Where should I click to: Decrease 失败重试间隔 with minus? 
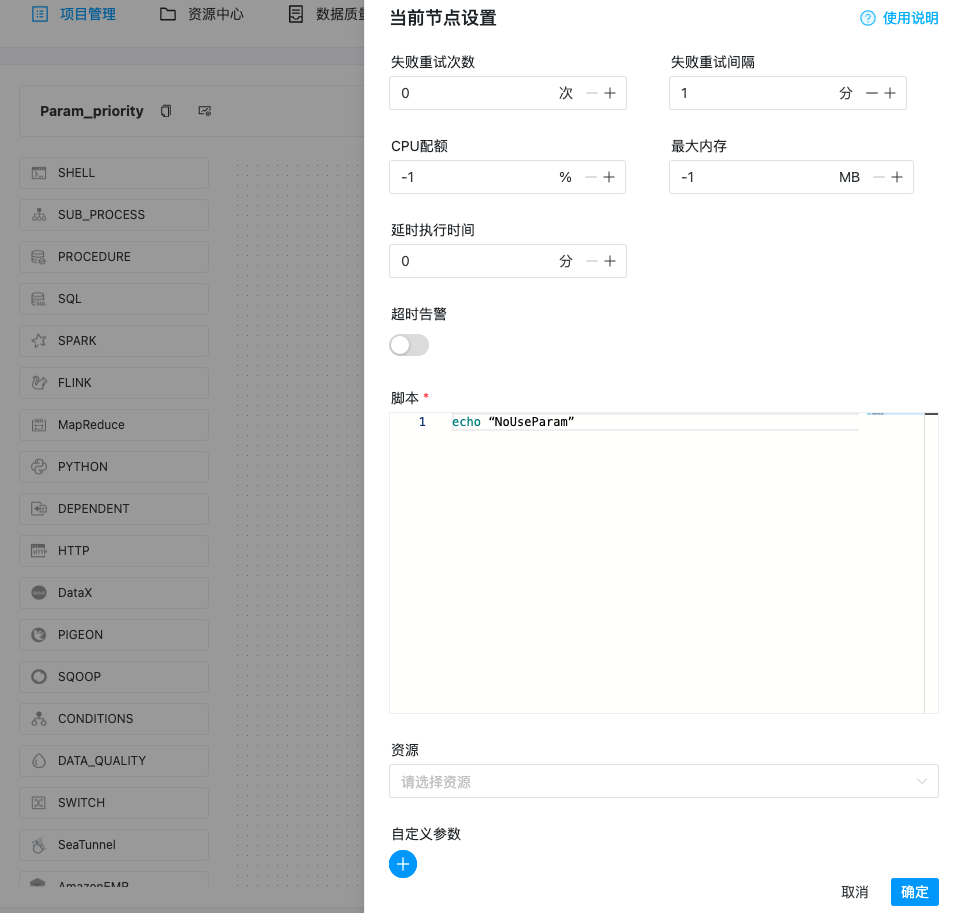pos(872,93)
